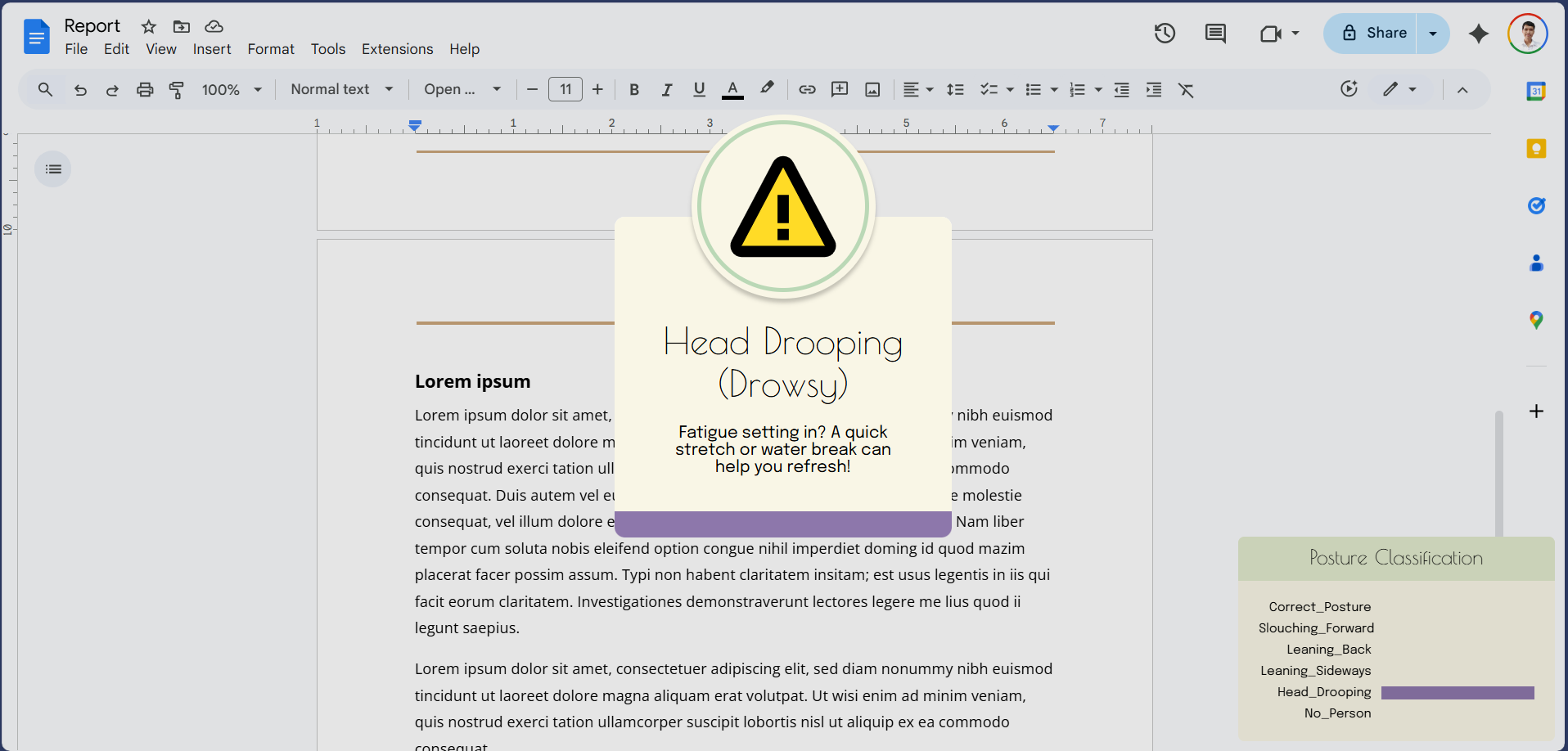
Task: Print the document
Action: point(145,90)
